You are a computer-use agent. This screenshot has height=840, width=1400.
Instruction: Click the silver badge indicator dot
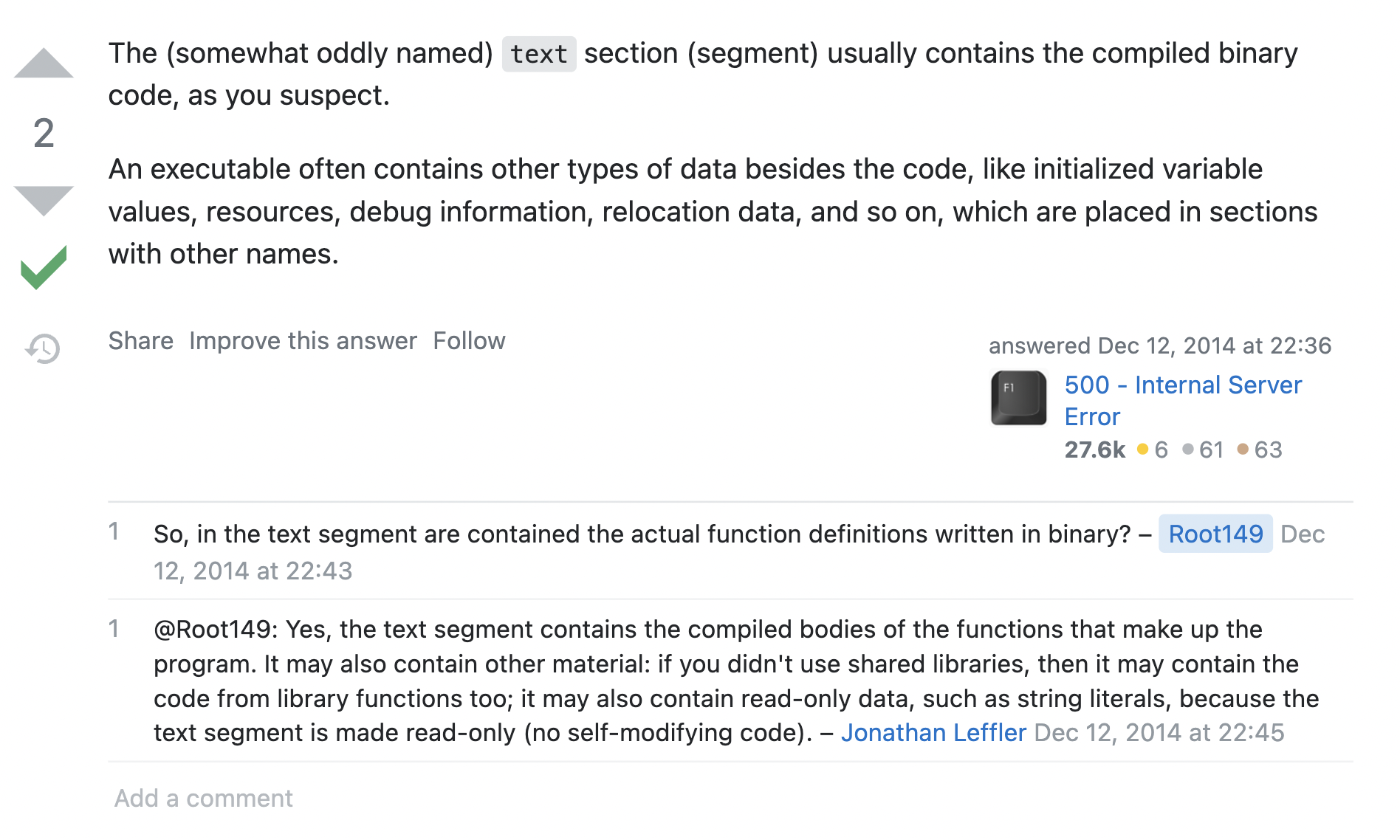1187,449
